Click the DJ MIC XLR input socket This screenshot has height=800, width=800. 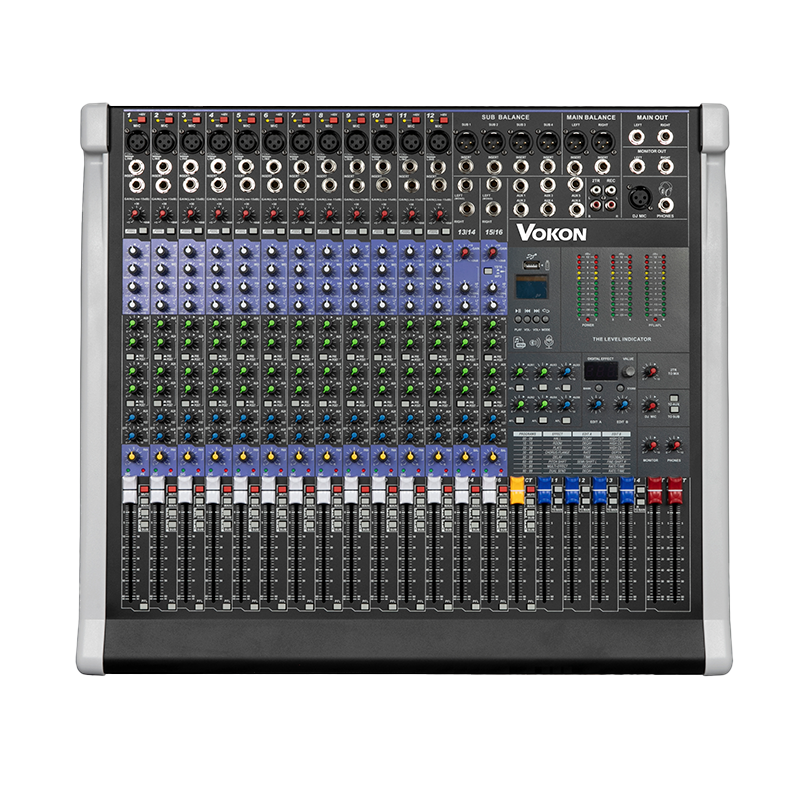pyautogui.click(x=640, y=198)
